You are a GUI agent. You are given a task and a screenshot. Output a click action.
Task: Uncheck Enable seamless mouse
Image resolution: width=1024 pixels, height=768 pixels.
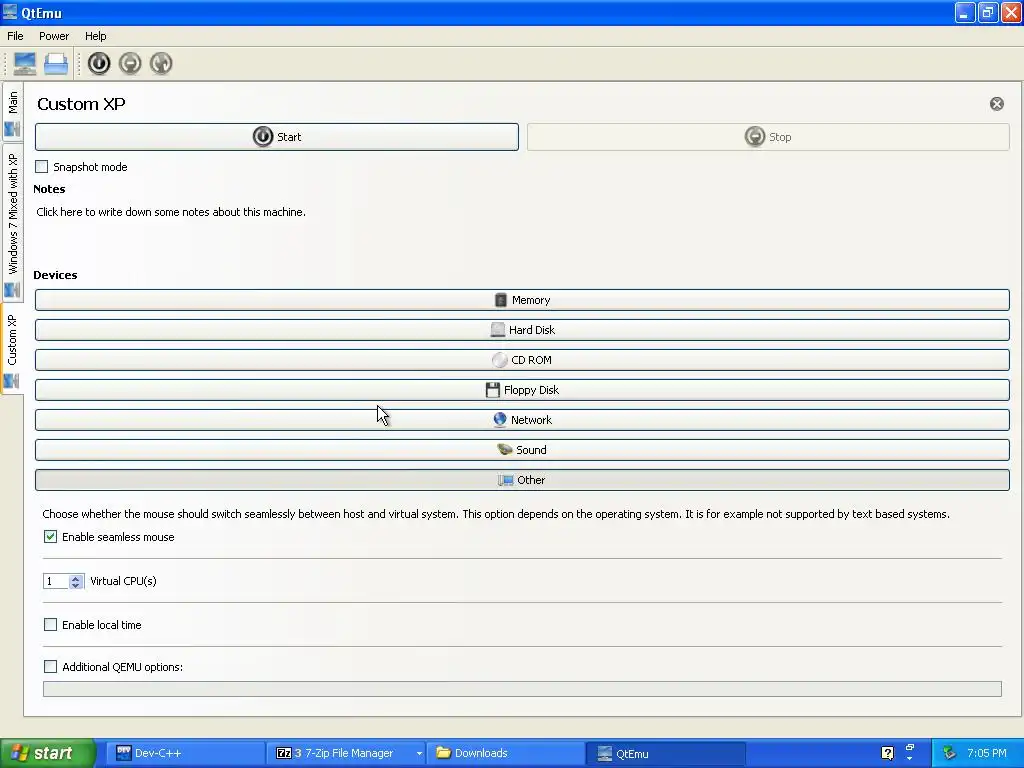50,537
